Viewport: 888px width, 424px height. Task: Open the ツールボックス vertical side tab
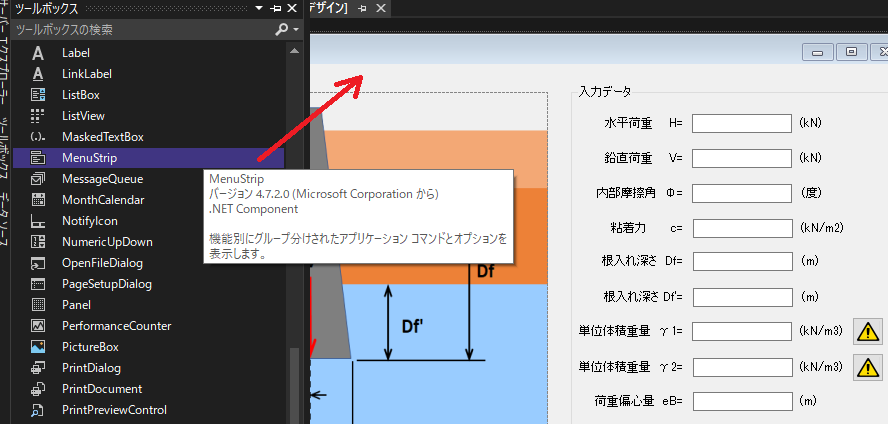5,148
